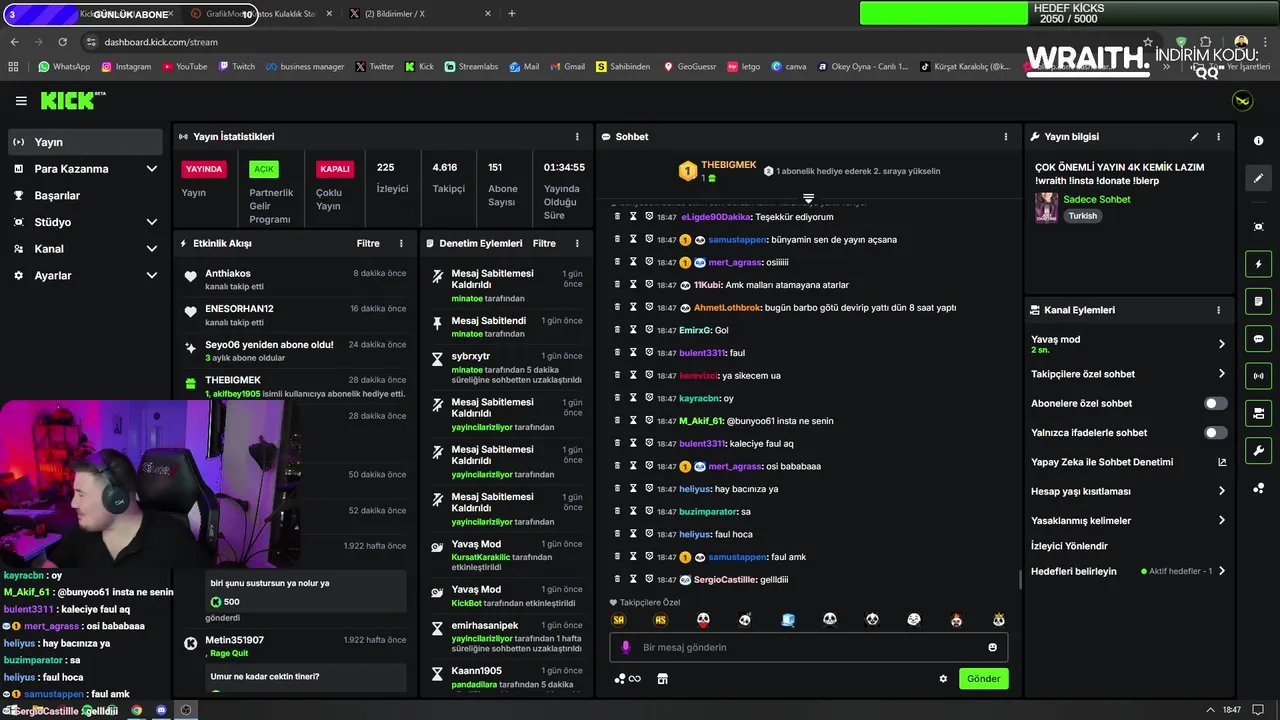The image size is (1280, 720).
Task: Open external link for Yapay Zeka ile Sohbet Denetimi
Action: pos(1222,462)
